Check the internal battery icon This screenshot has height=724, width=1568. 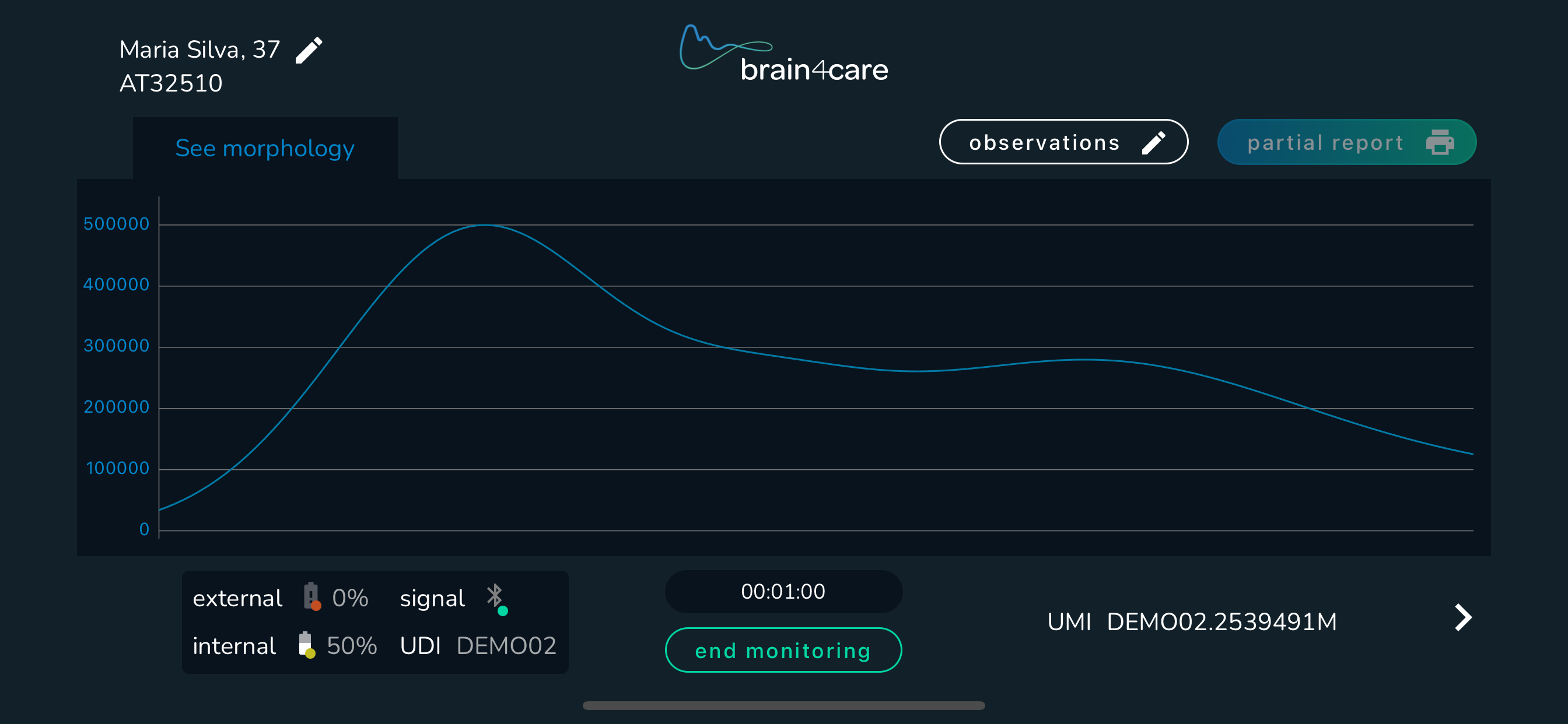click(x=306, y=645)
